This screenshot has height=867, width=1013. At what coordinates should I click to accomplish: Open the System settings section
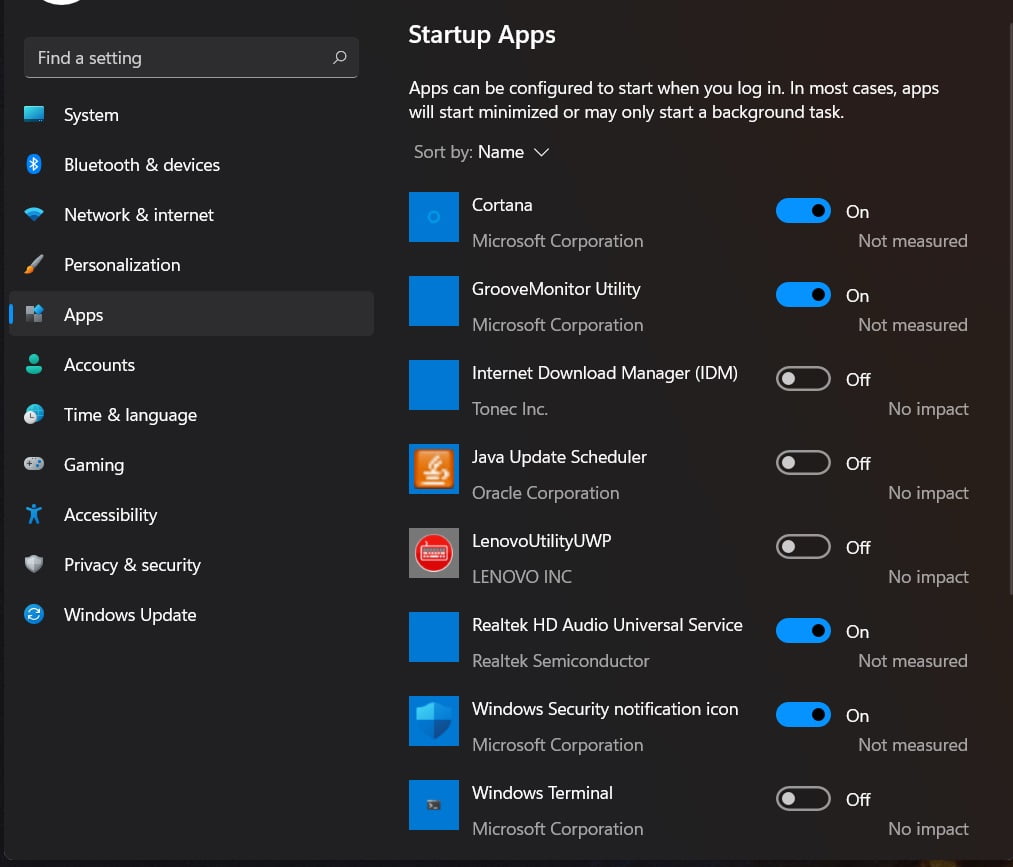point(191,114)
